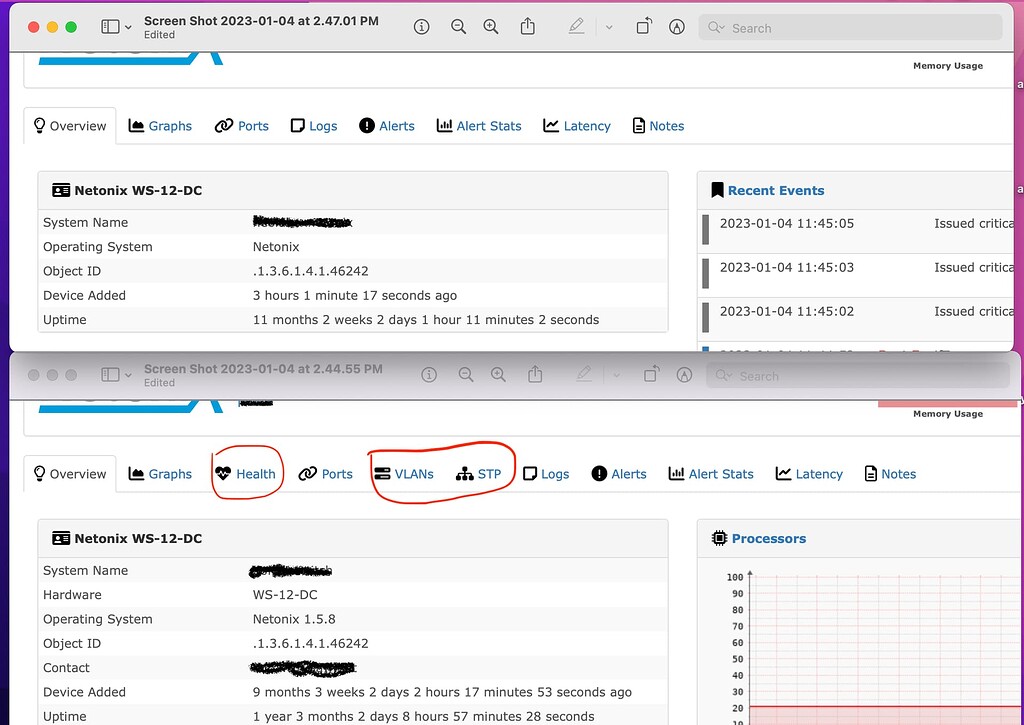Open the Markup pencil icon in Preview toolbar

click(x=576, y=27)
